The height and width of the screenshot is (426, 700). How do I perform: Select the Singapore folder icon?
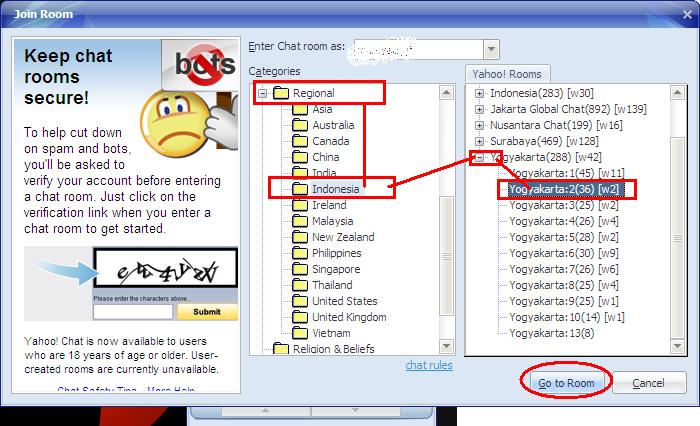pyautogui.click(x=300, y=269)
